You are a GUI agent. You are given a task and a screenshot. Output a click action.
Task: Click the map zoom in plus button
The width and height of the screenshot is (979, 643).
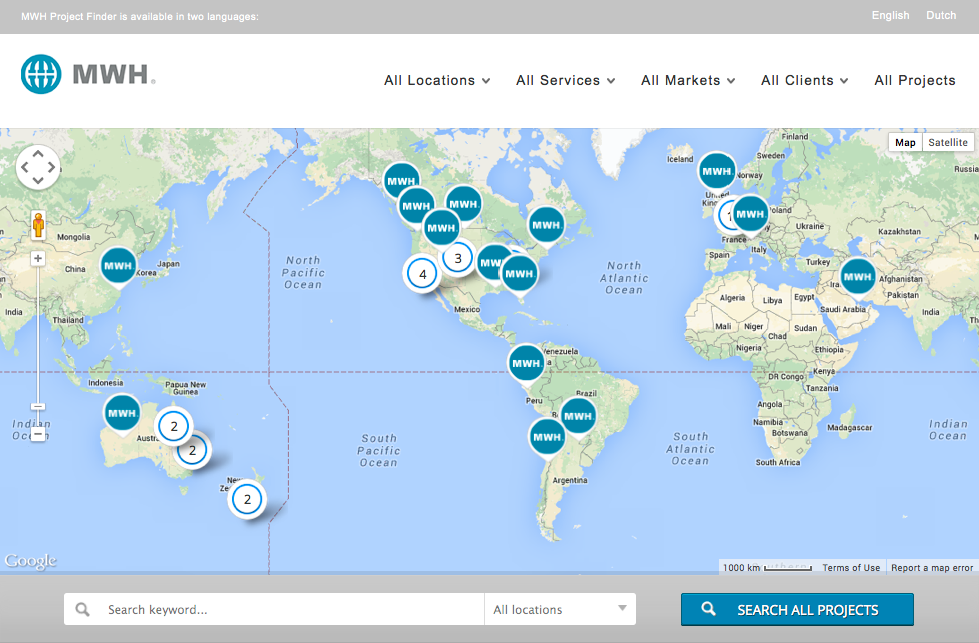coord(38,258)
